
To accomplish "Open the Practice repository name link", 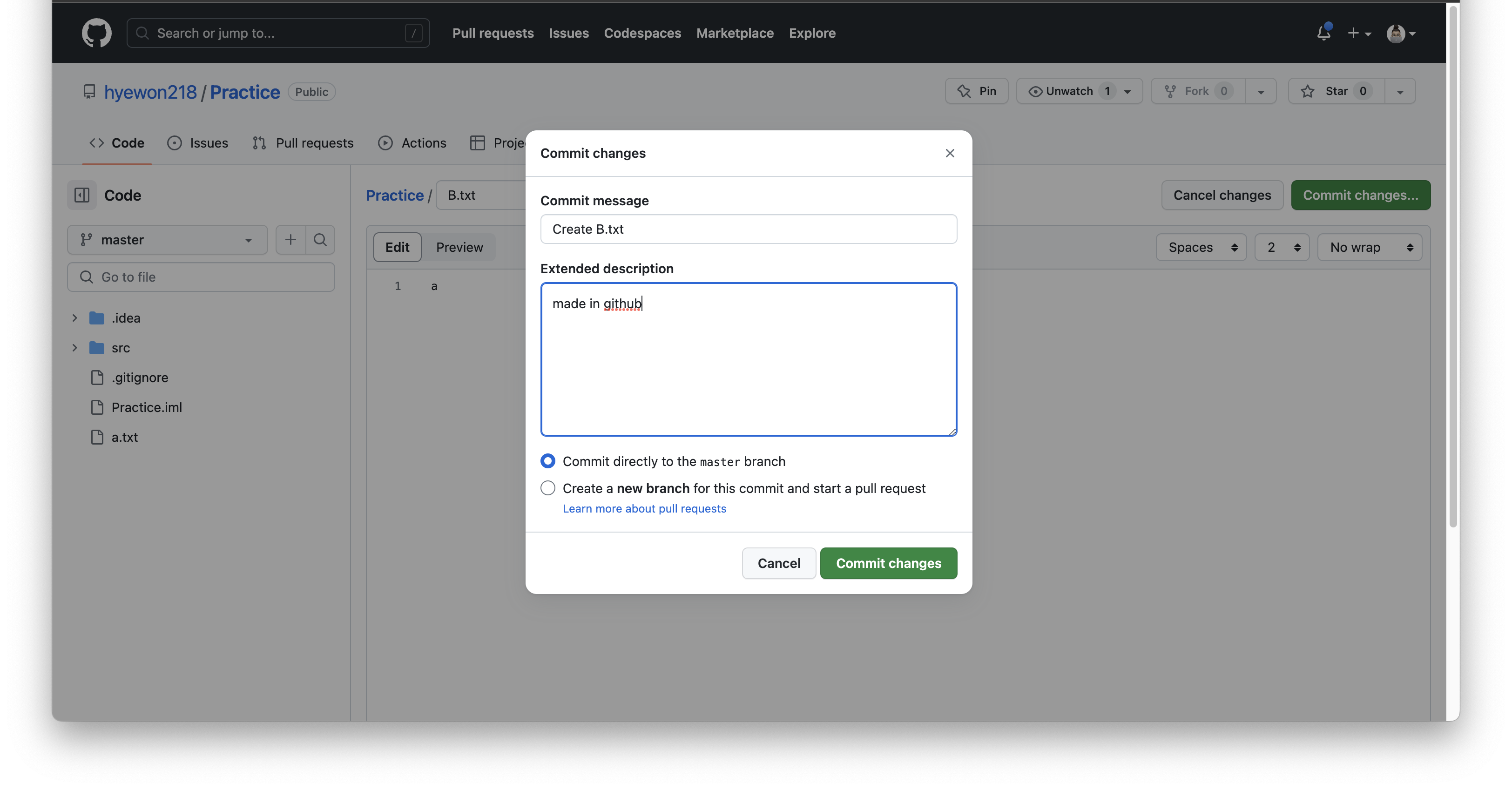I will pyautogui.click(x=245, y=92).
